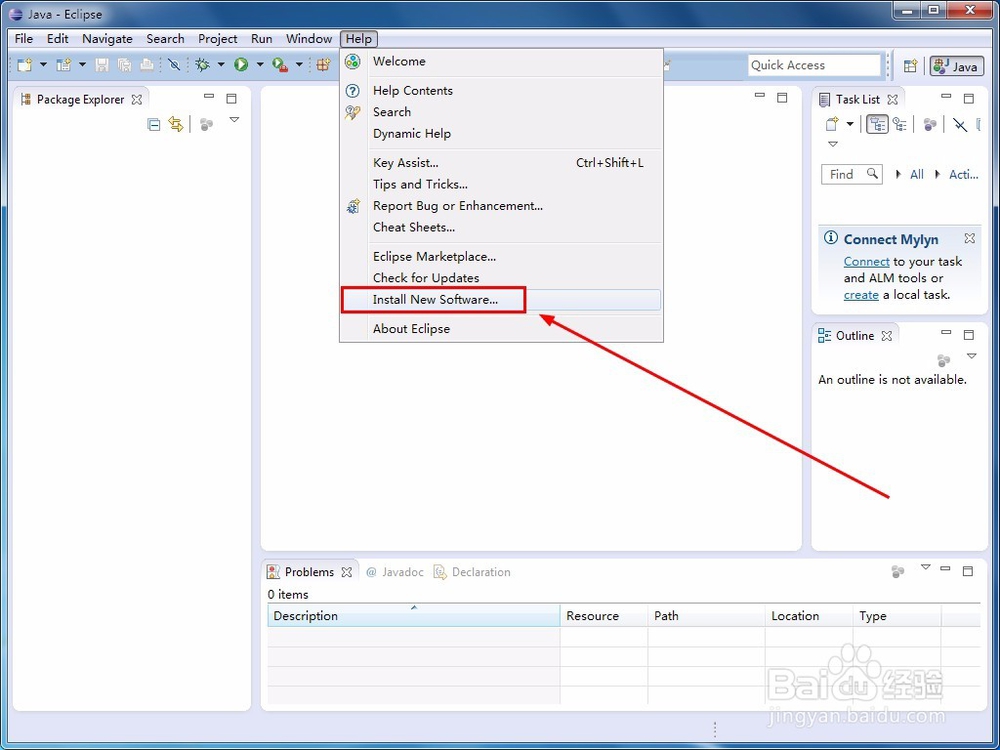Click the focus-on-task icon in Problems view
Screen dimensions: 1000x750
(898, 571)
